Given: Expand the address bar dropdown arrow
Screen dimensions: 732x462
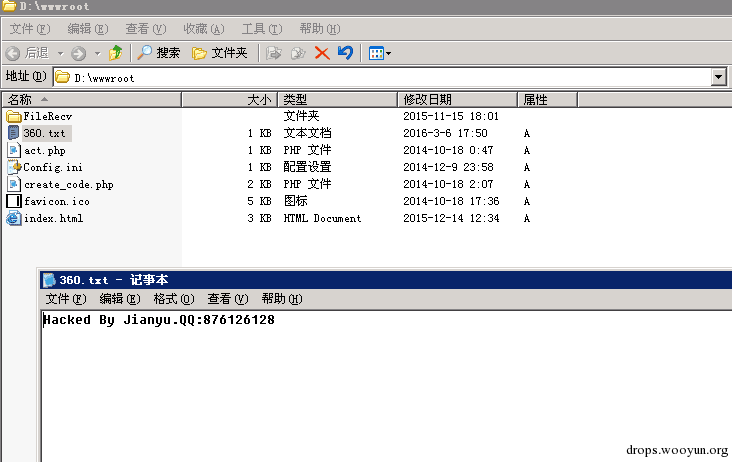Looking at the screenshot, I should click(x=718, y=77).
